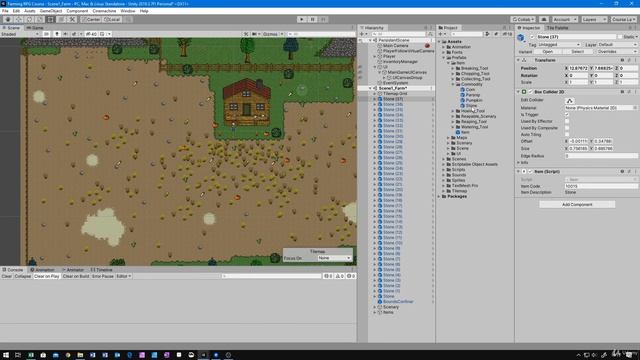Toggle scene audio icon
Image resolution: width=640 pixels, height=360 pixels.
65,34
